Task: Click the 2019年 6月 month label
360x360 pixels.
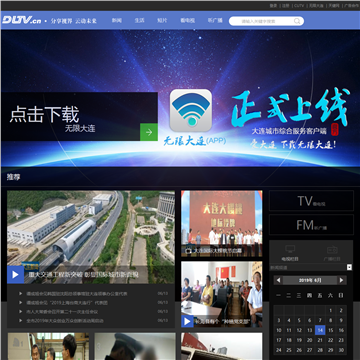Action: (x=310, y=280)
